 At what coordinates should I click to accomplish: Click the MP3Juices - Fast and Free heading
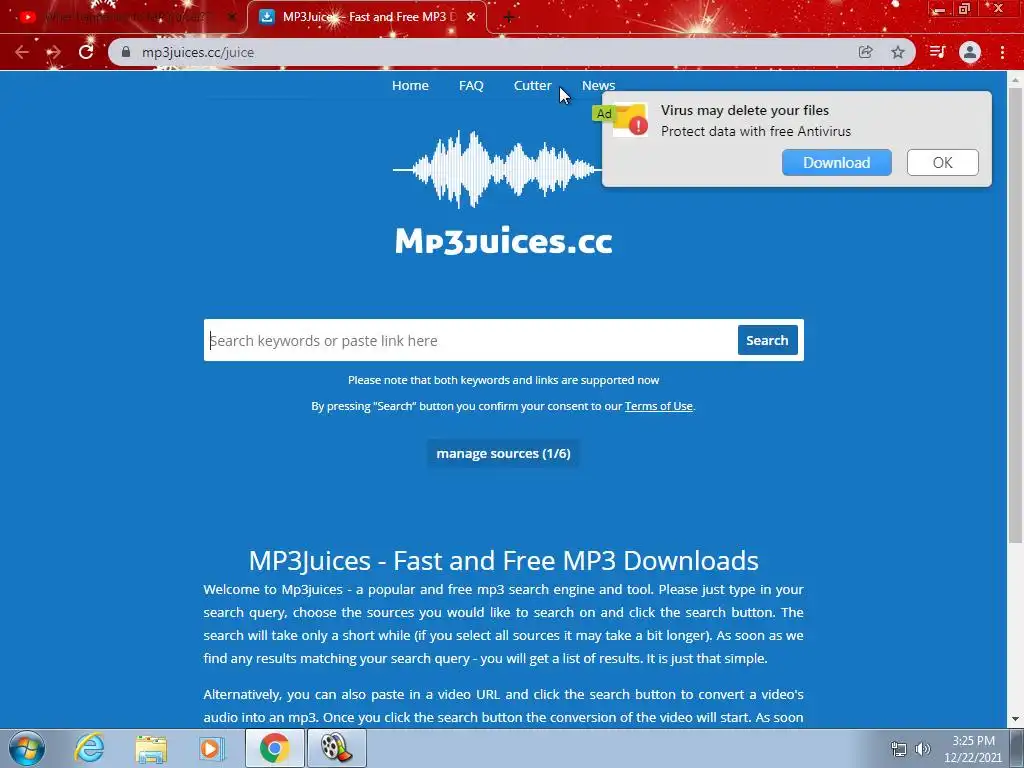pos(503,561)
